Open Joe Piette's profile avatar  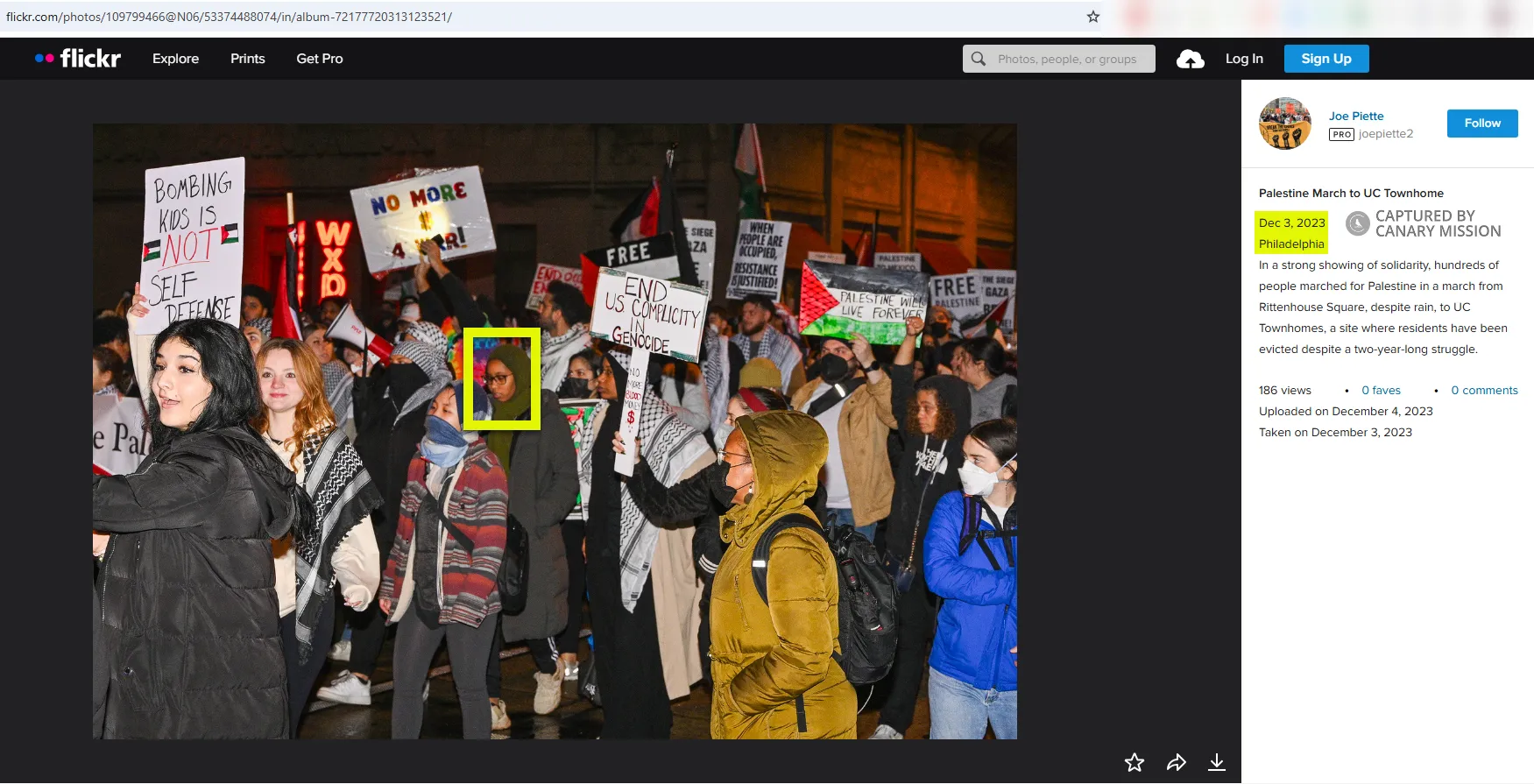1285,124
